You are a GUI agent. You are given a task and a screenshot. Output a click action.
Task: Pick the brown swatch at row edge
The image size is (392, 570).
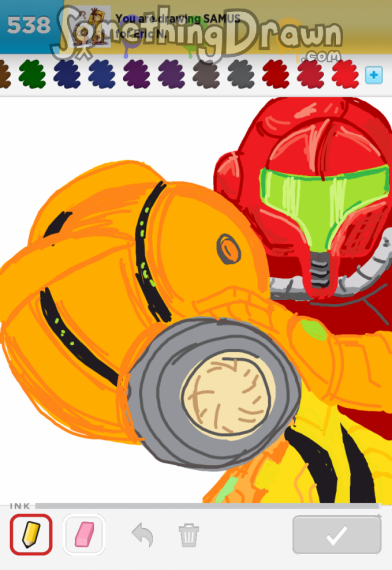(5, 74)
